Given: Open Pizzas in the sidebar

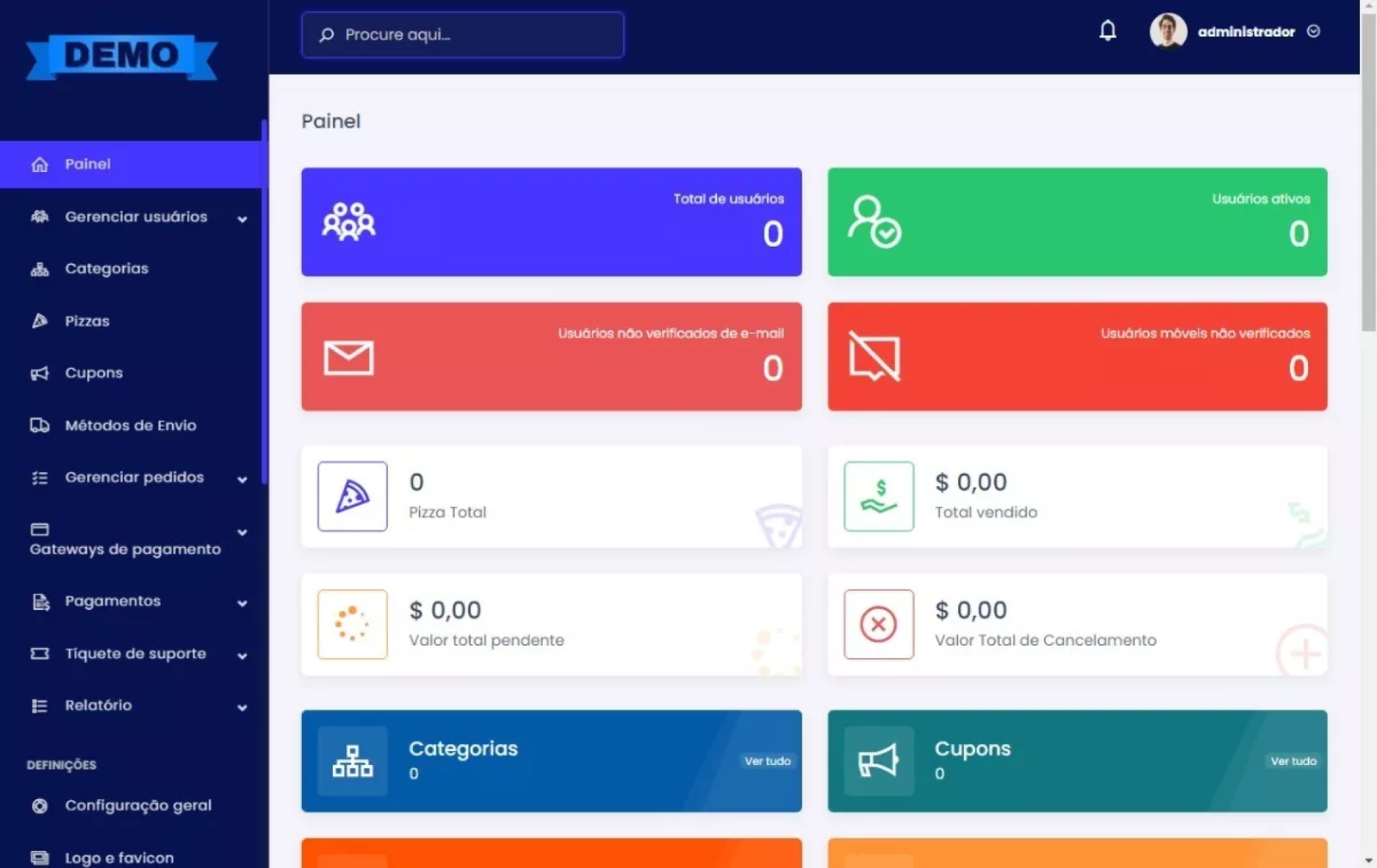Looking at the screenshot, I should 87,321.
